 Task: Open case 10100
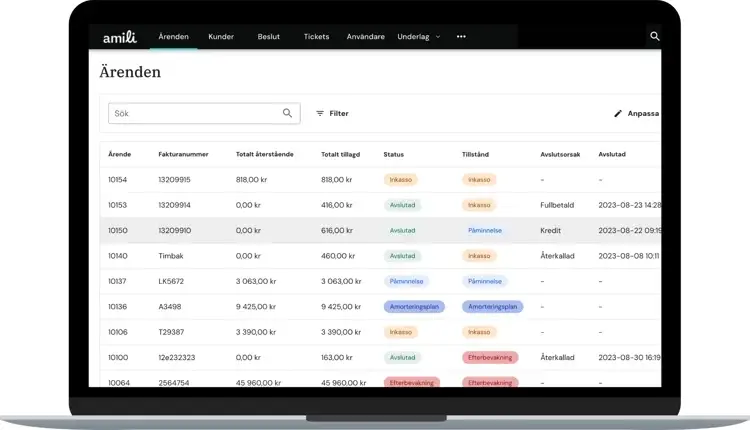click(x=118, y=357)
